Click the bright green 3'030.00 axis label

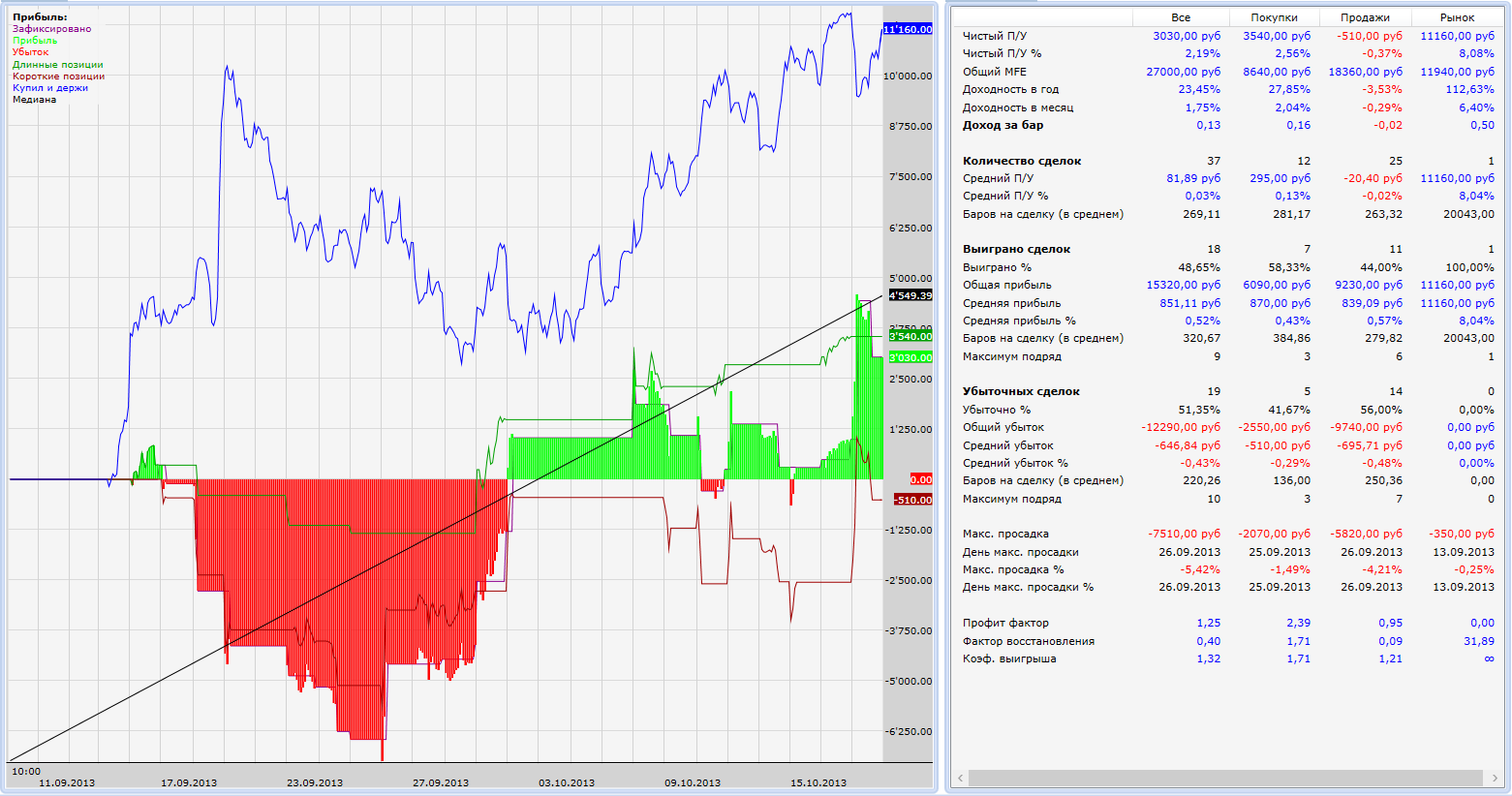click(910, 357)
